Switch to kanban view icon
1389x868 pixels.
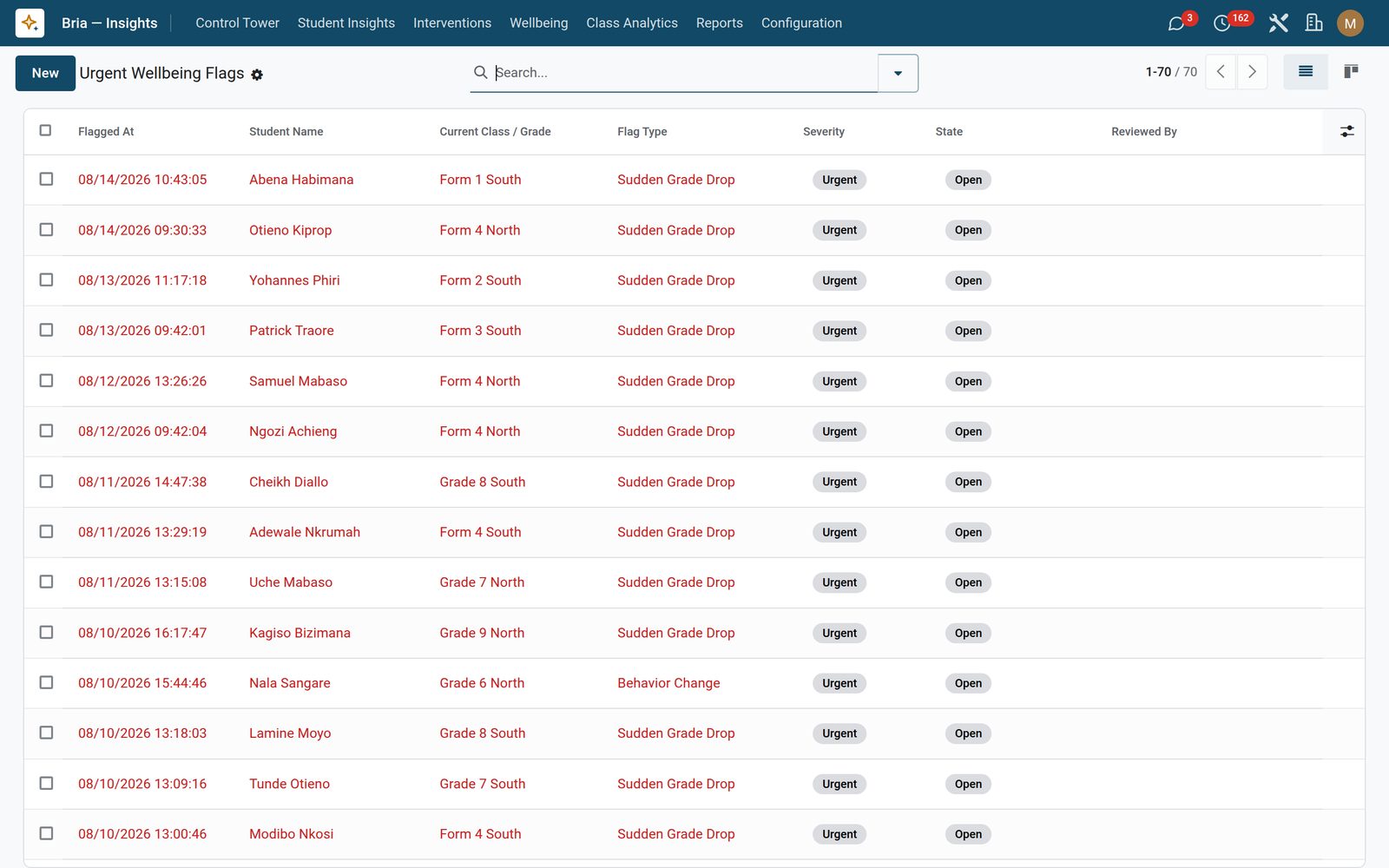[x=1351, y=72]
